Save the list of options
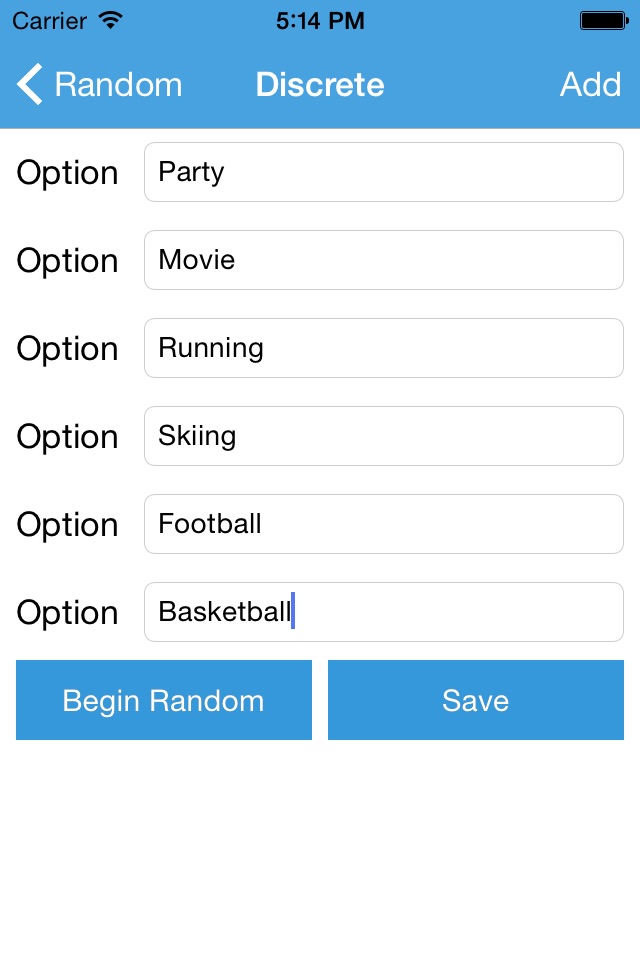Image resolution: width=640 pixels, height=960 pixels. click(476, 700)
